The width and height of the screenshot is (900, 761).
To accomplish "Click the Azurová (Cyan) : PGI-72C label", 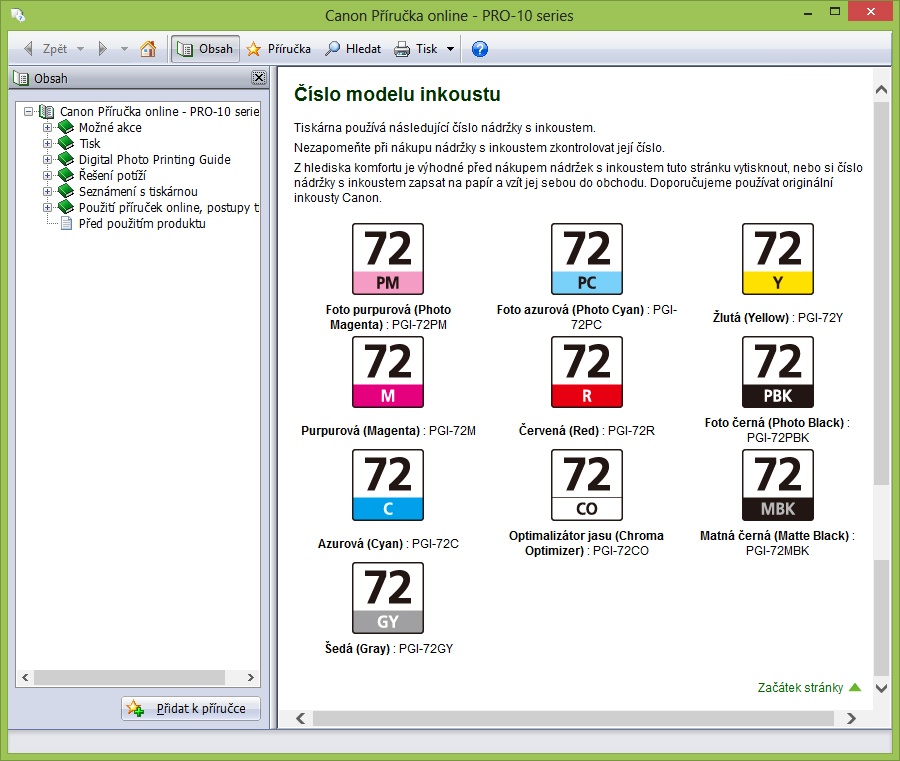I will (x=389, y=543).
